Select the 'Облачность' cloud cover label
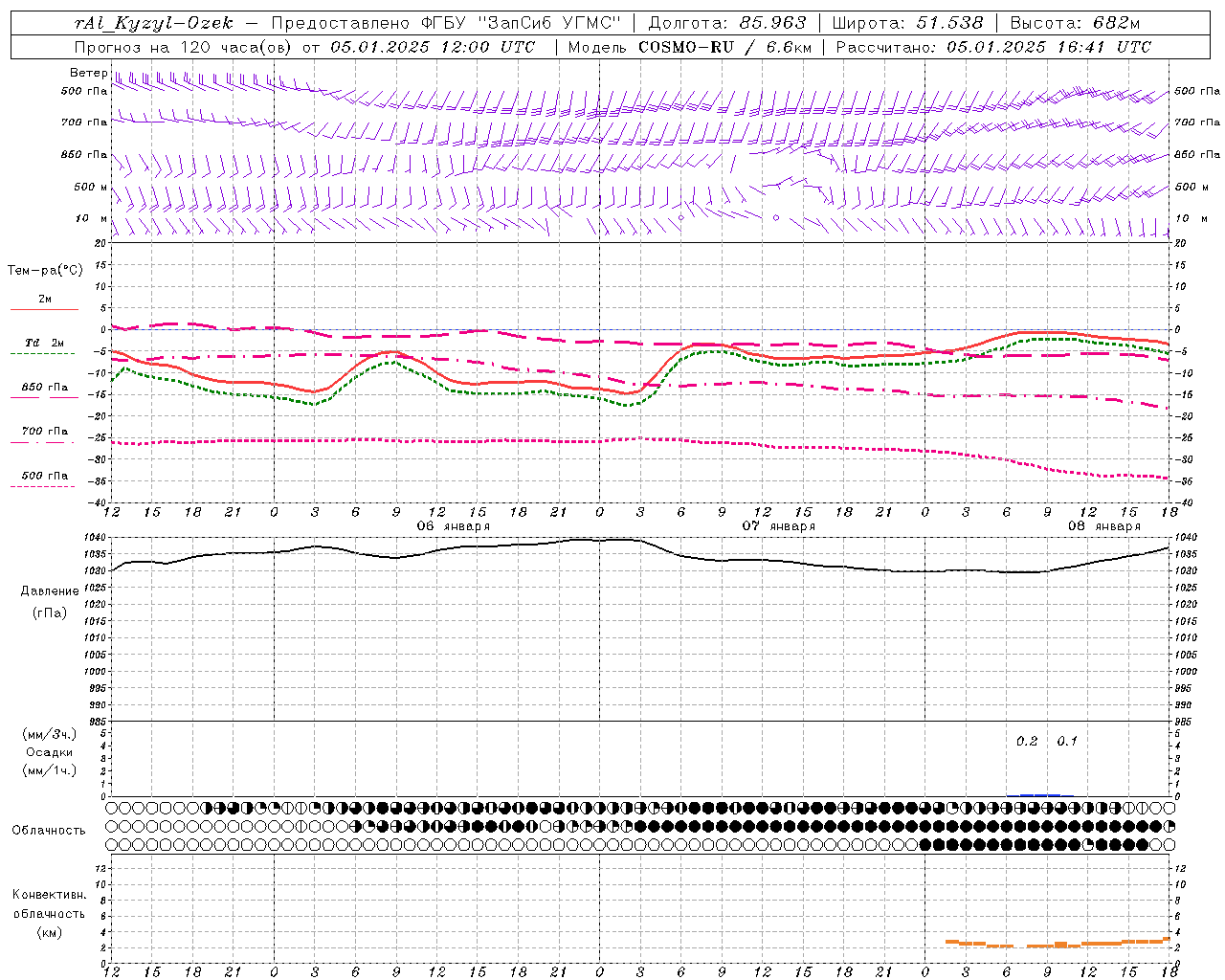 tap(49, 830)
